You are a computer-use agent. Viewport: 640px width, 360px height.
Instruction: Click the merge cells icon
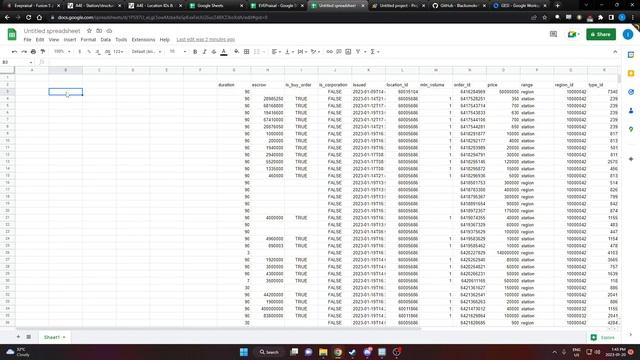tap(257, 52)
